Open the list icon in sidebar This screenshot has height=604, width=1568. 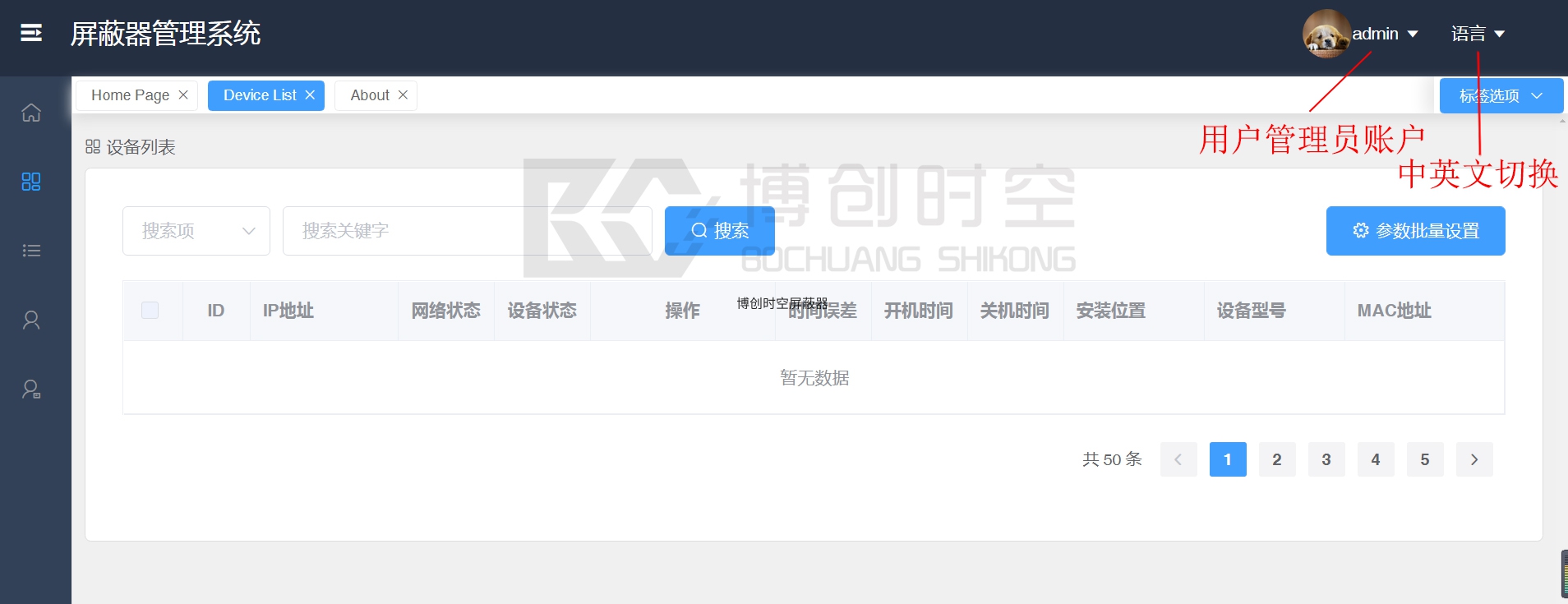click(31, 251)
